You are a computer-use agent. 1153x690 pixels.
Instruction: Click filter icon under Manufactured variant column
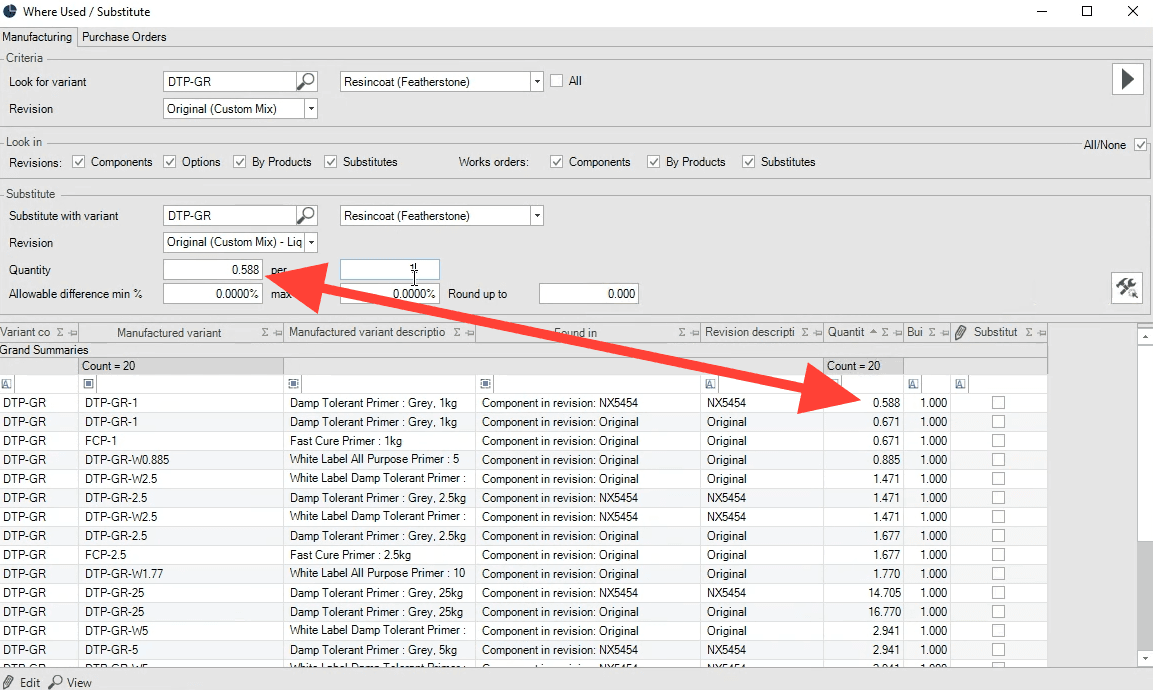tap(88, 384)
